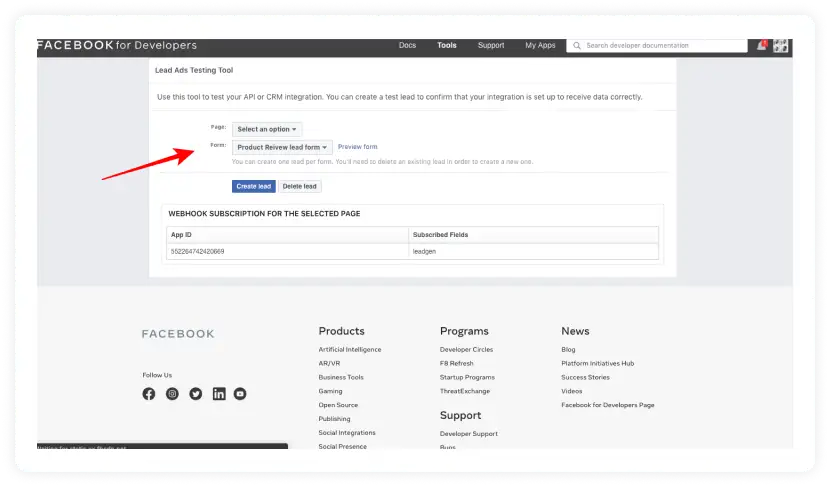Open the Blog news link
Viewport: 830px width, 487px height.
coord(568,349)
